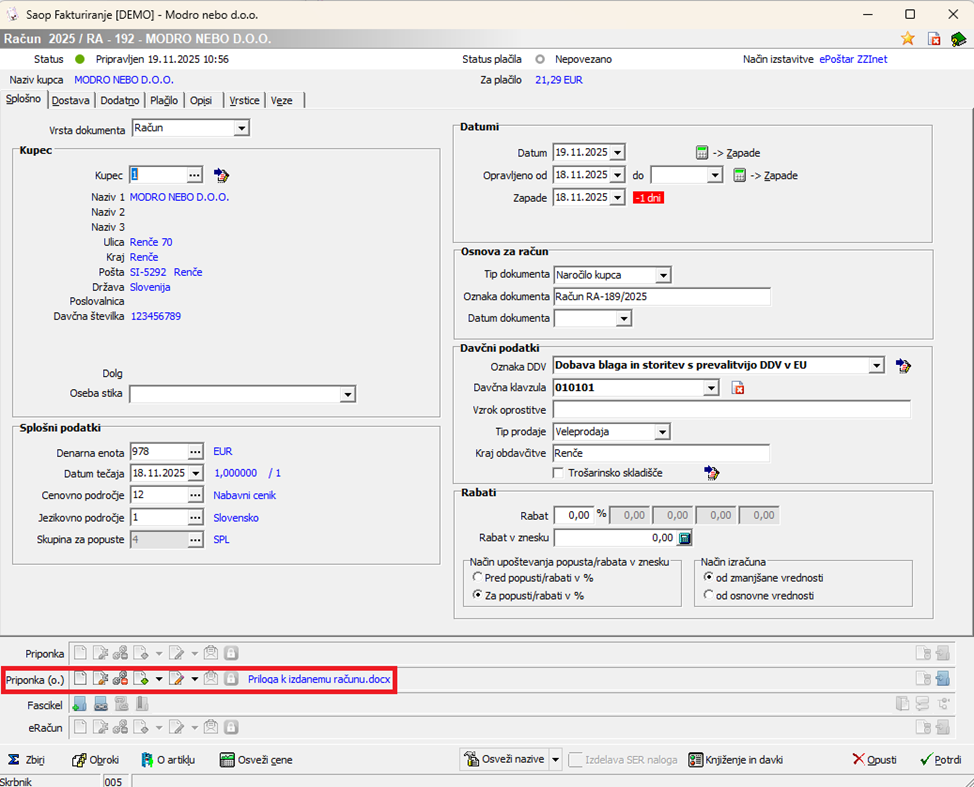
Task: Cancel with the Opusti button
Action: tap(874, 760)
